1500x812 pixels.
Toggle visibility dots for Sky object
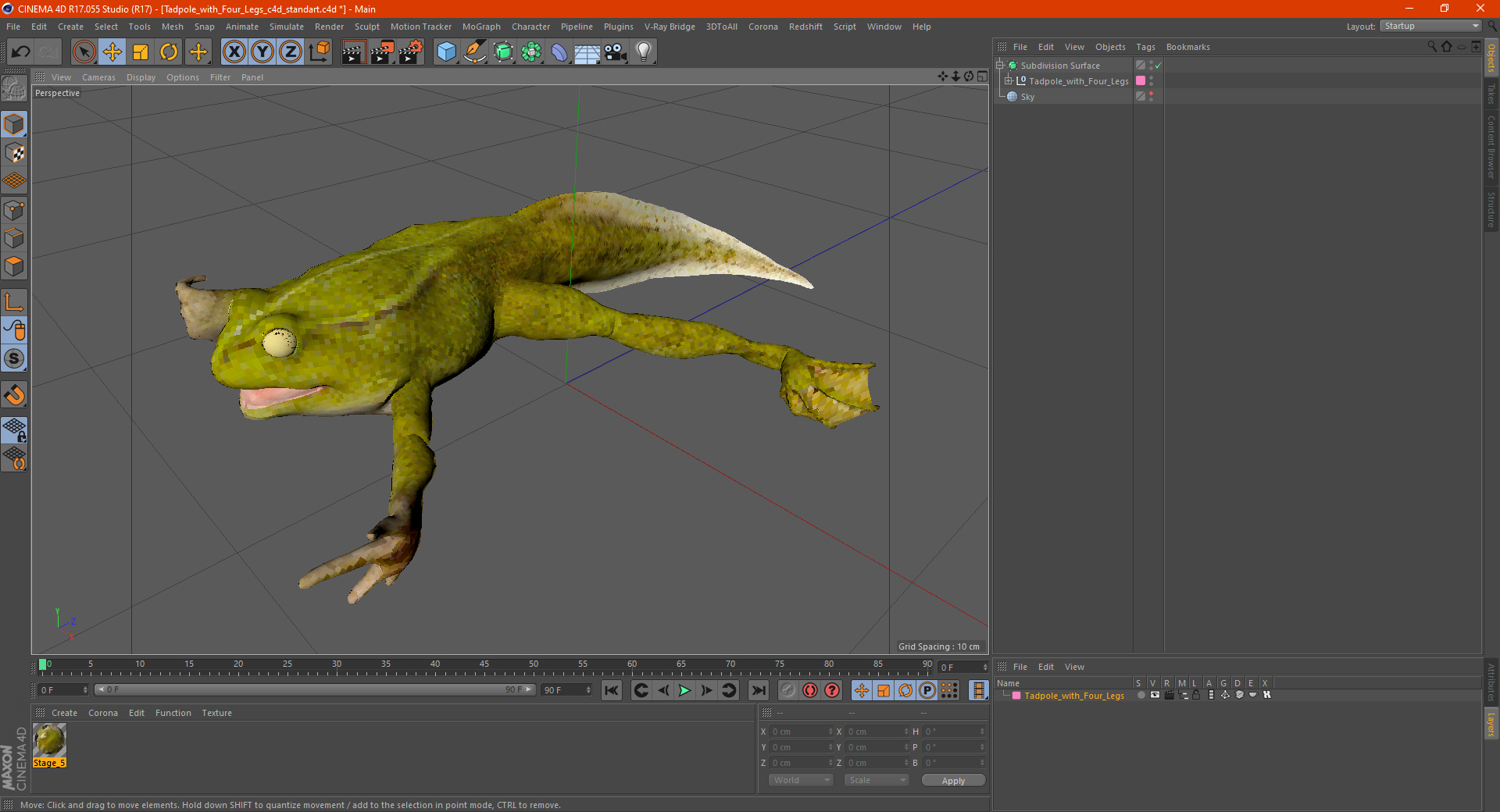point(1151,97)
